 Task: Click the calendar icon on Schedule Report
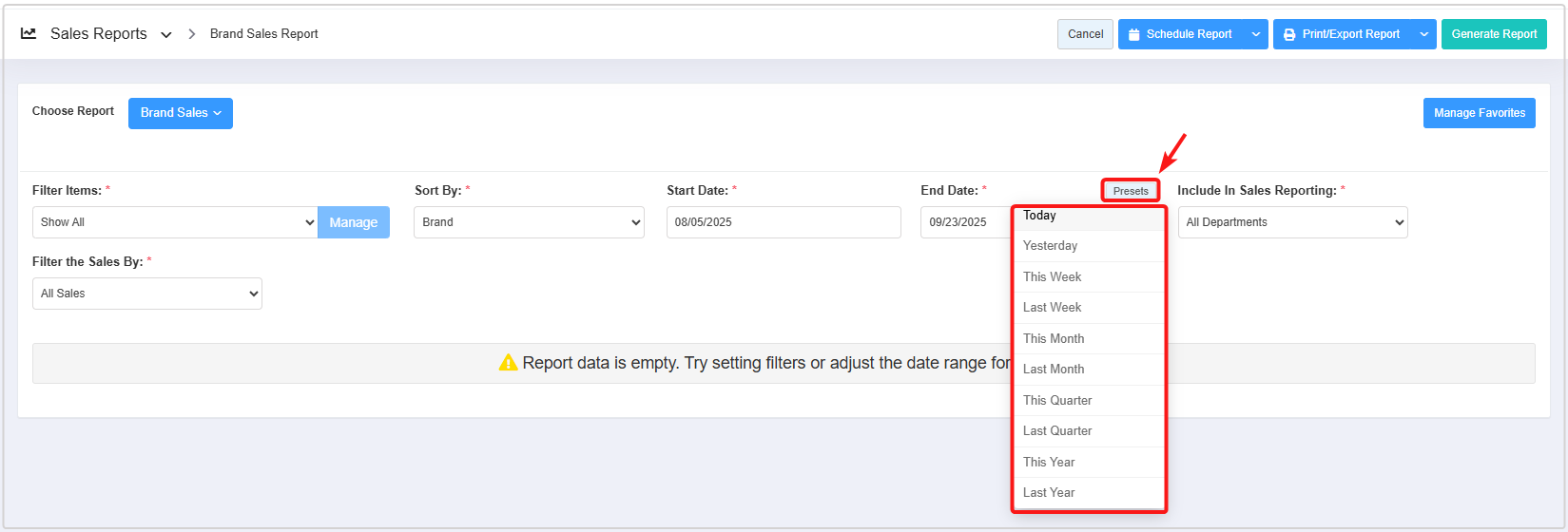click(x=1133, y=34)
